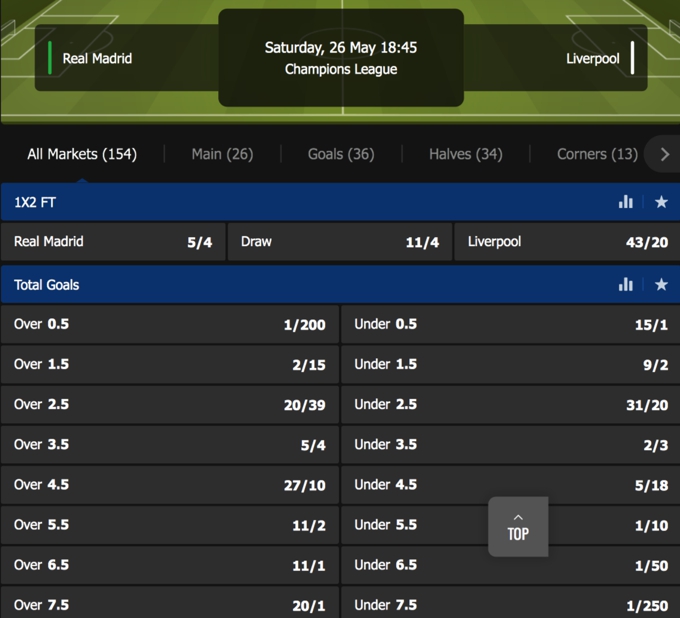The image size is (680, 618).
Task: Select Over 6.5 at 11/1
Action: pyautogui.click(x=170, y=565)
